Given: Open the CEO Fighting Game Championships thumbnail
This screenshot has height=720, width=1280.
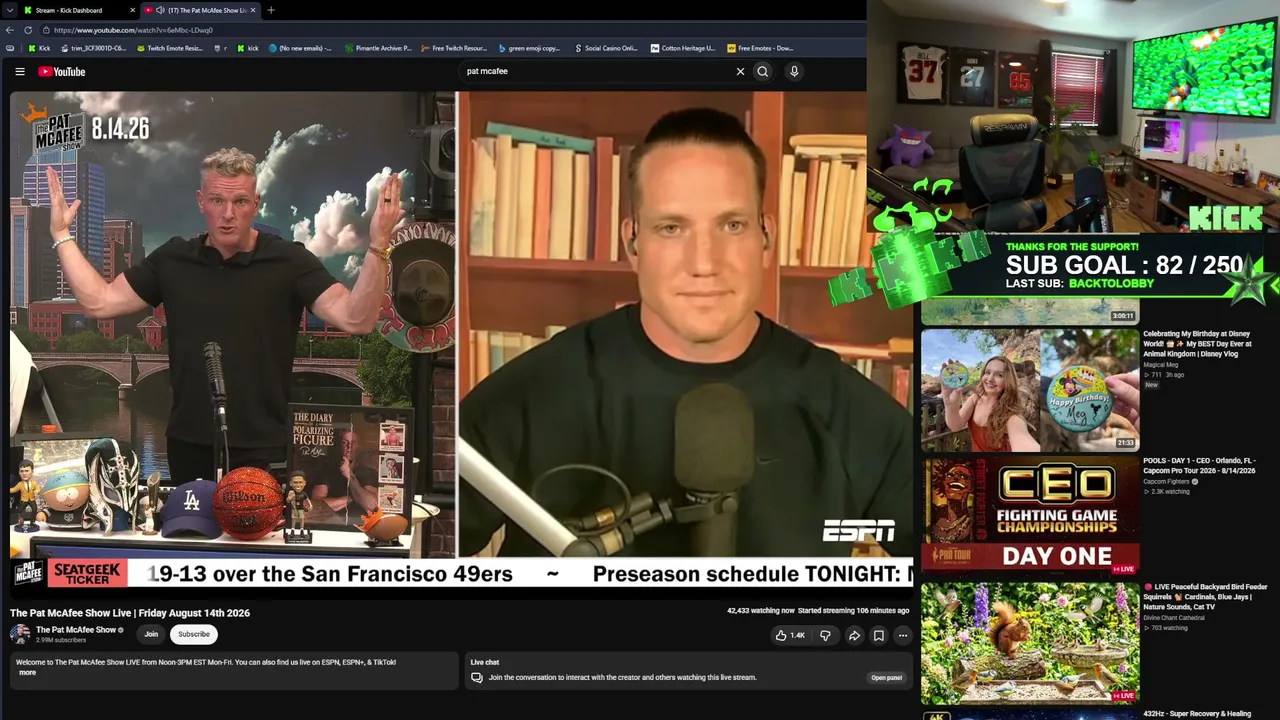Looking at the screenshot, I should (1030, 517).
